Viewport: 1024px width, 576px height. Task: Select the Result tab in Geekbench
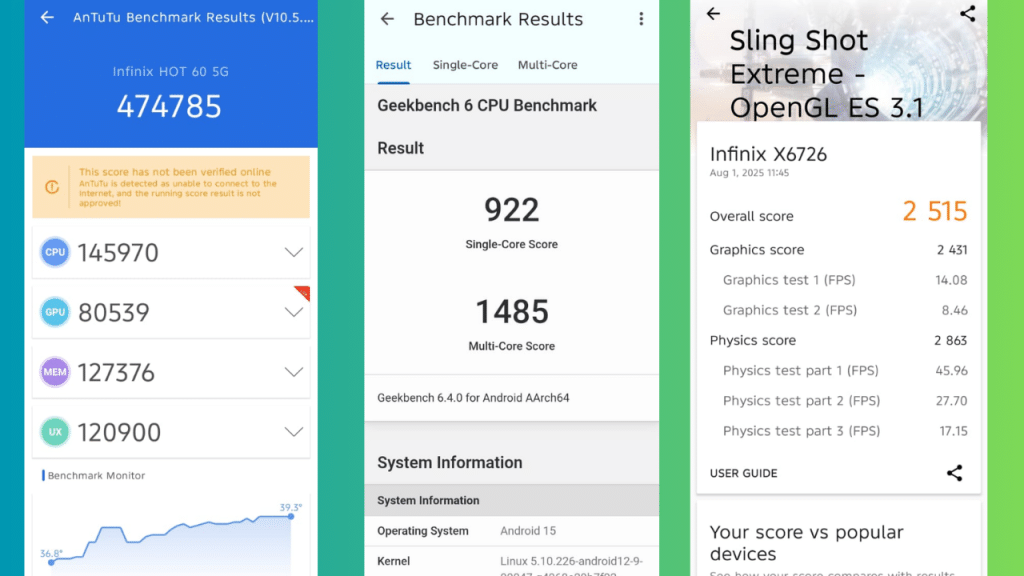click(393, 65)
